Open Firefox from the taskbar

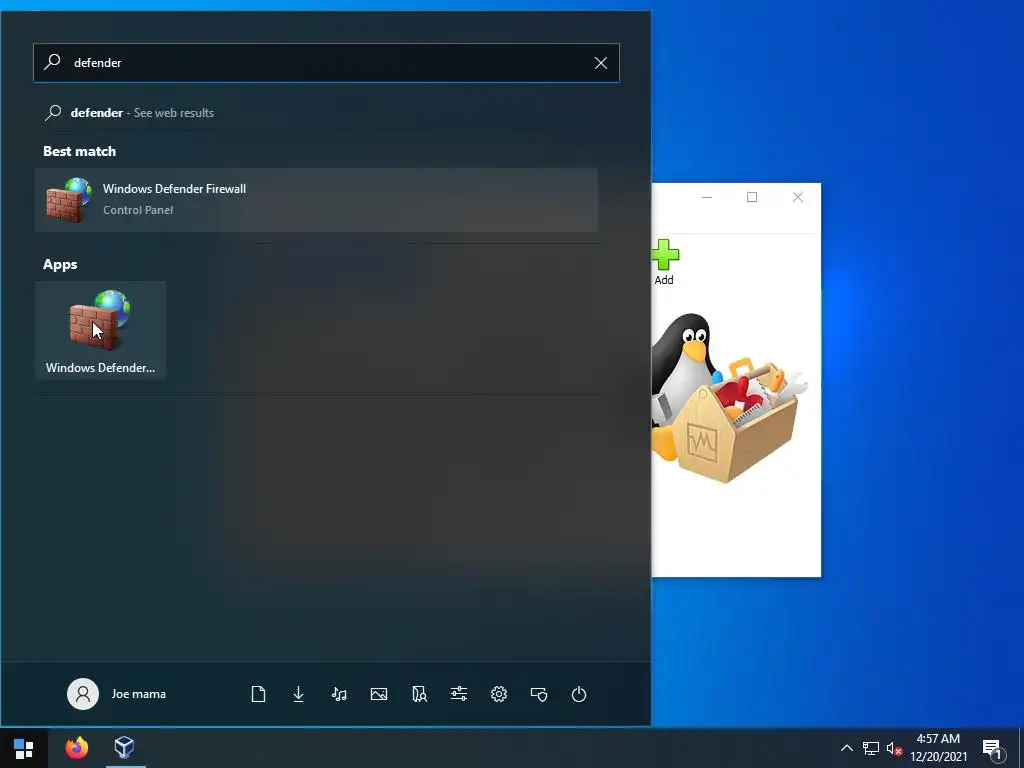tap(76, 748)
